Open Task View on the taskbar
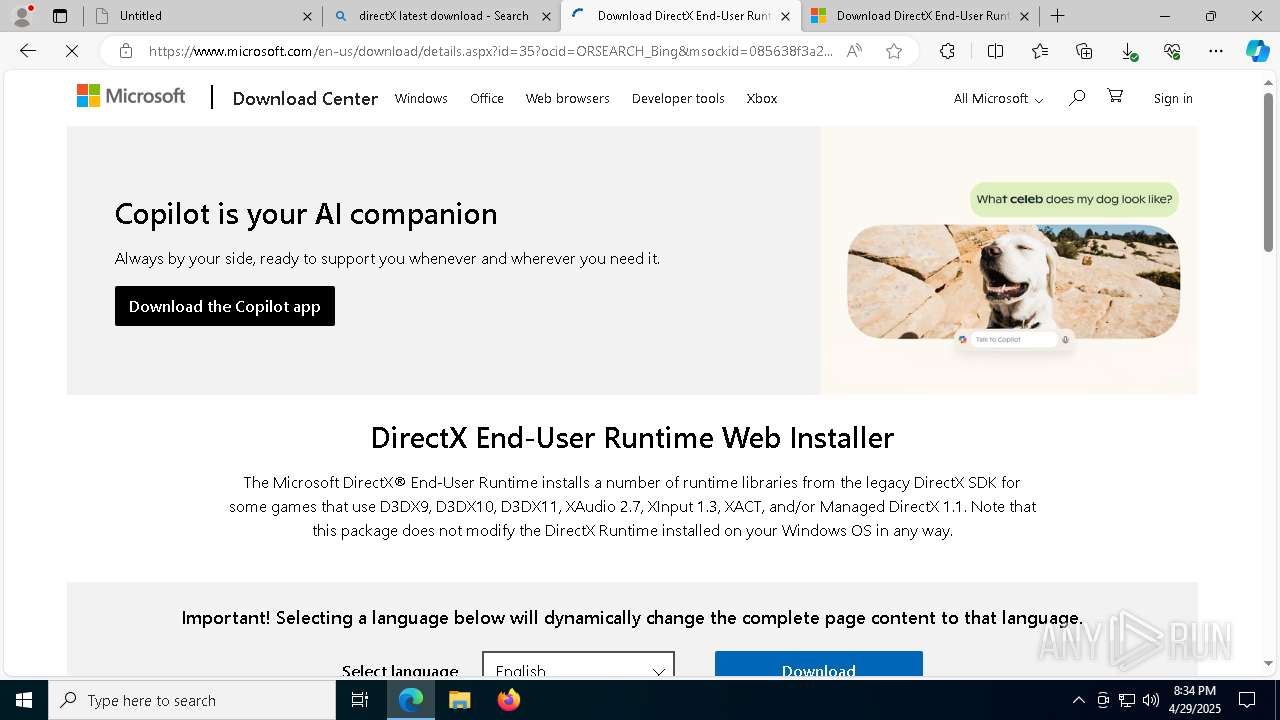This screenshot has height=720, width=1280. click(x=360, y=700)
